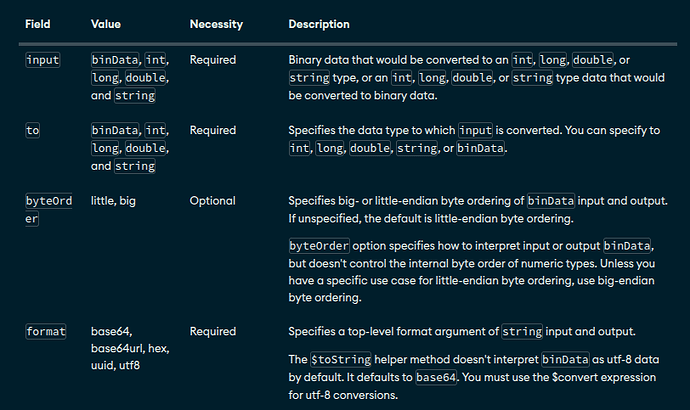Viewport: 690px width, 410px height.
Task: Click the "Value" column header
Action: (x=106, y=24)
